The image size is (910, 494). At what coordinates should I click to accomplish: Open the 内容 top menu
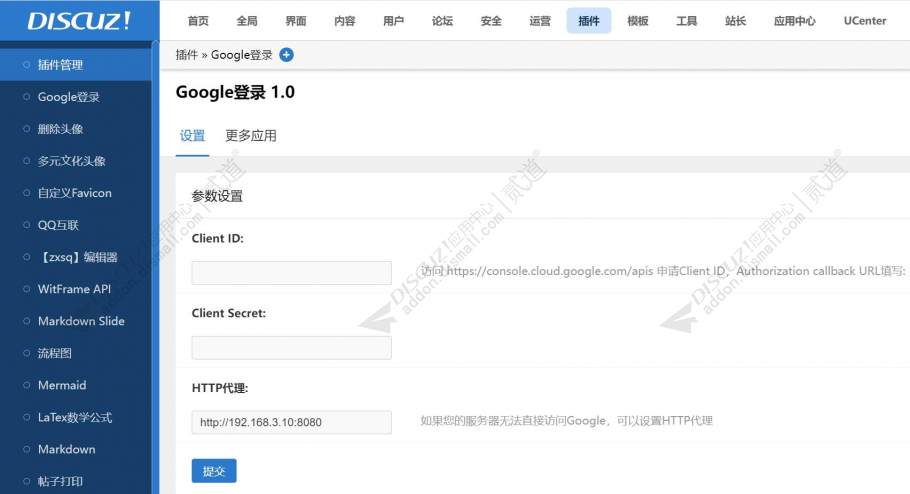[x=344, y=21]
